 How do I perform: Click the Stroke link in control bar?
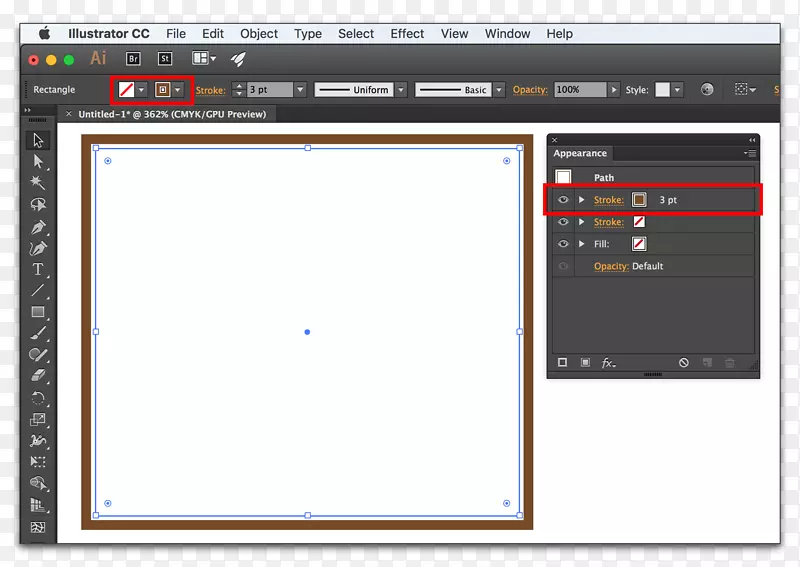click(x=210, y=90)
